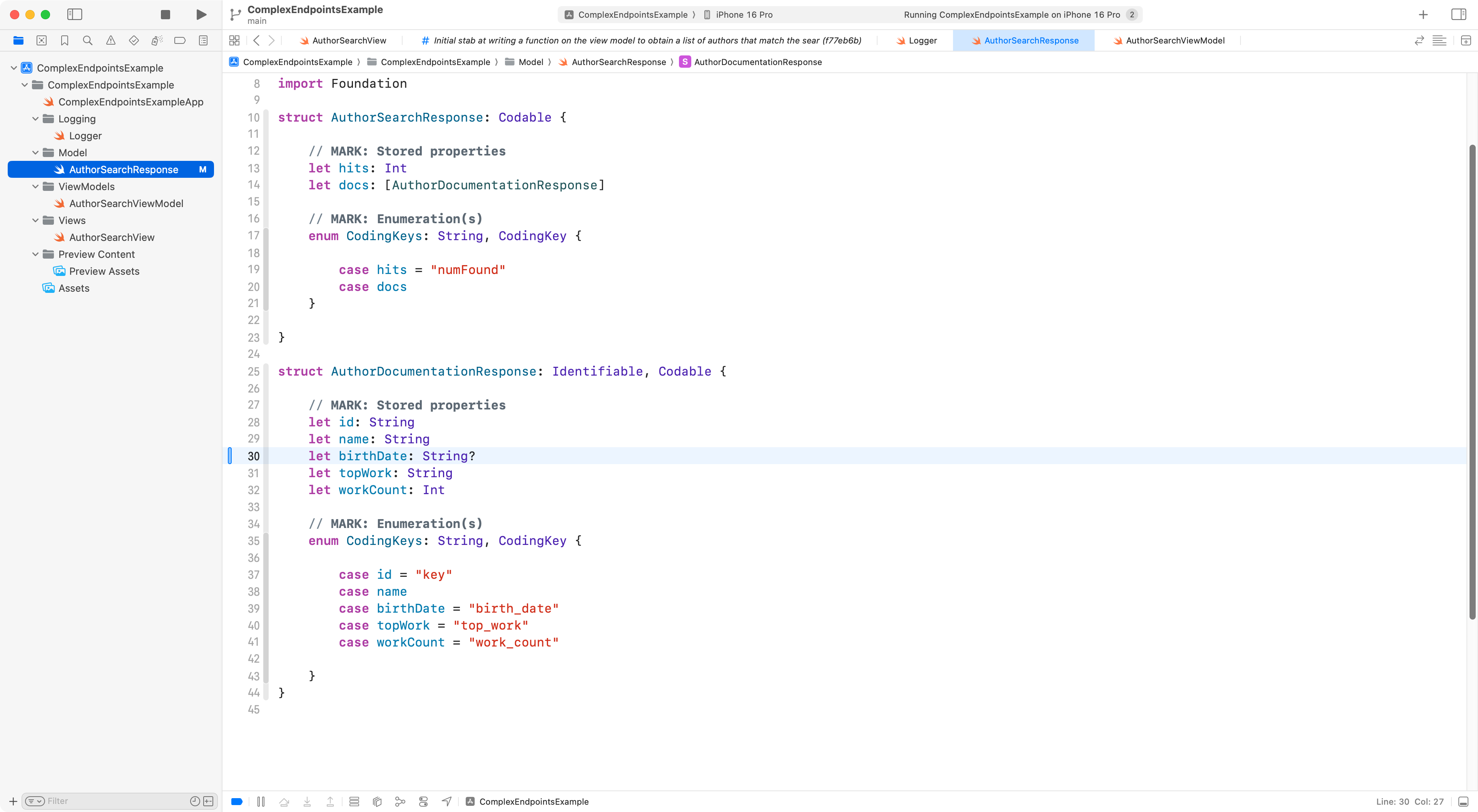This screenshot has width=1478, height=812.
Task: Open the Find navigator magnifier icon
Action: (87, 40)
